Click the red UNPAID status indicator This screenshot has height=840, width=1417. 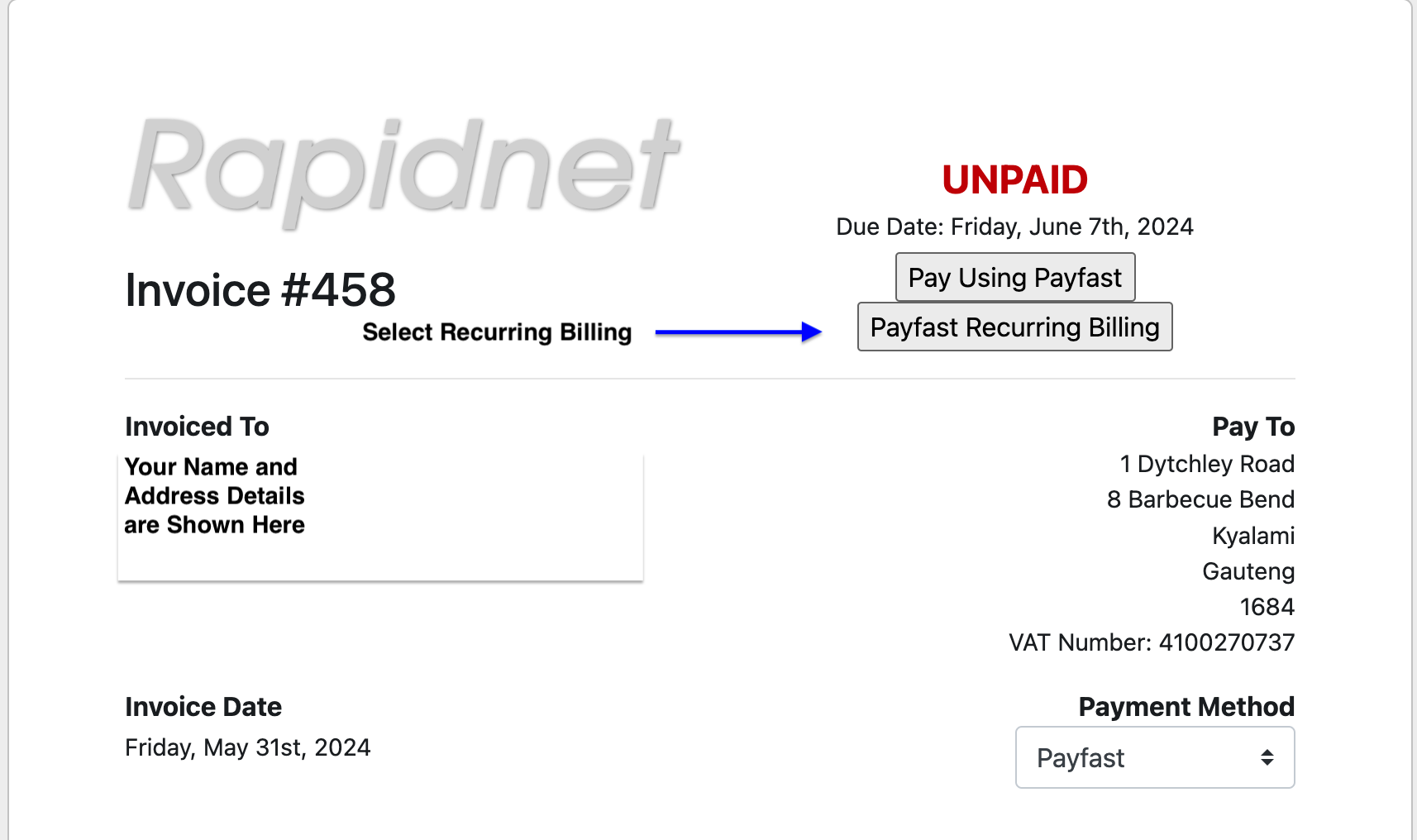tap(1014, 179)
